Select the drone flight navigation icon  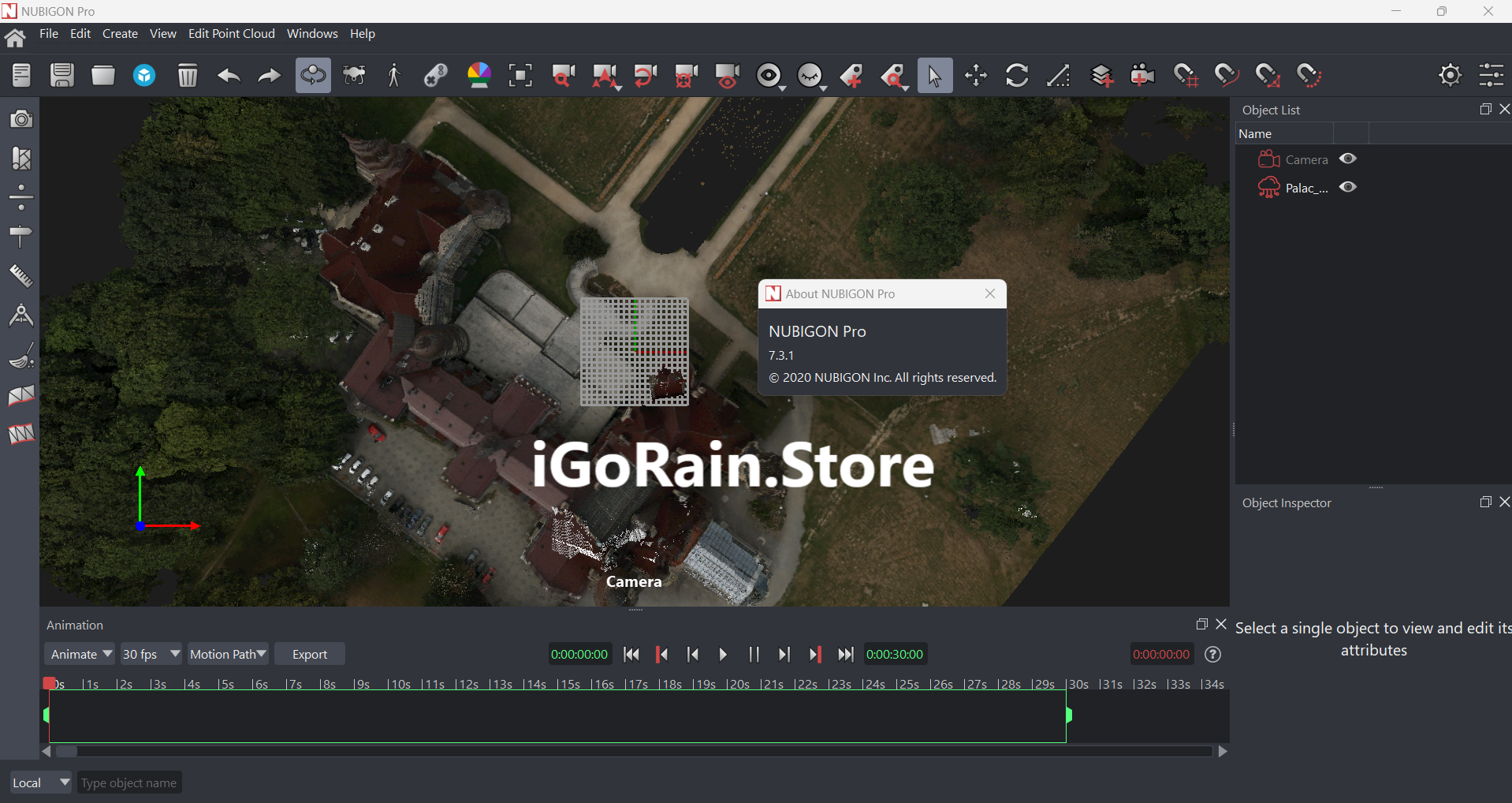pyautogui.click(x=353, y=75)
